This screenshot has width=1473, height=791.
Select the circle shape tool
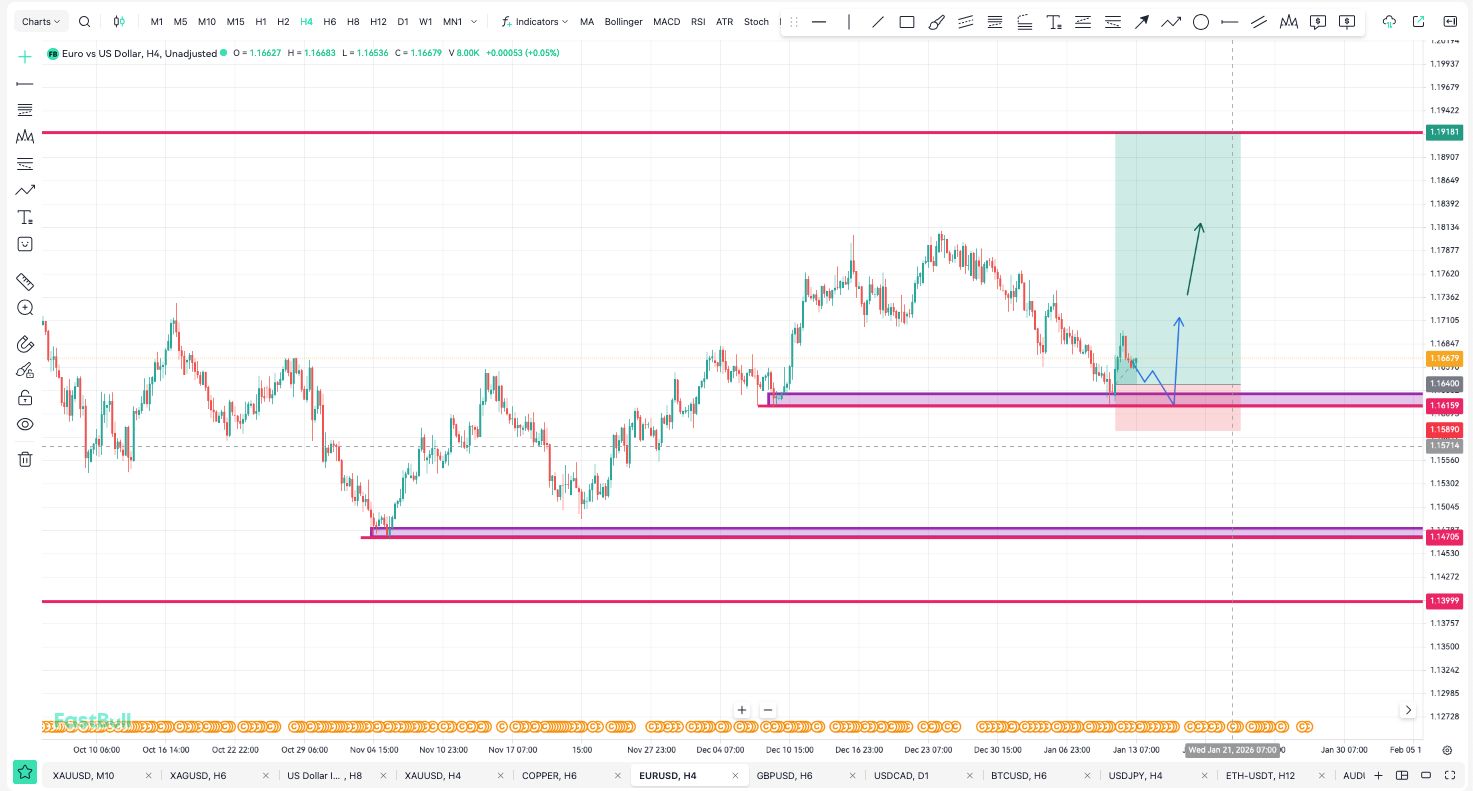1200,22
